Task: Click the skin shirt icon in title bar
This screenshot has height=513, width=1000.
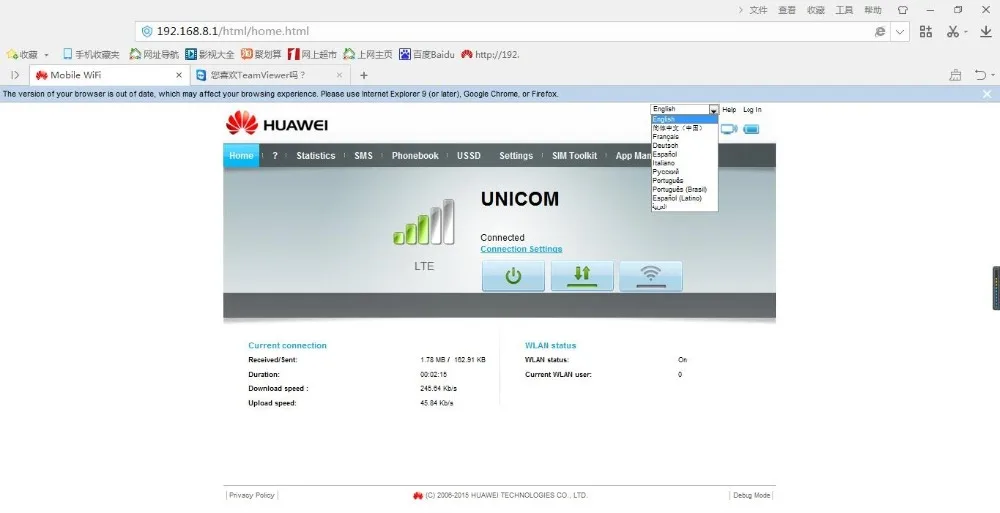Action: 902,10
